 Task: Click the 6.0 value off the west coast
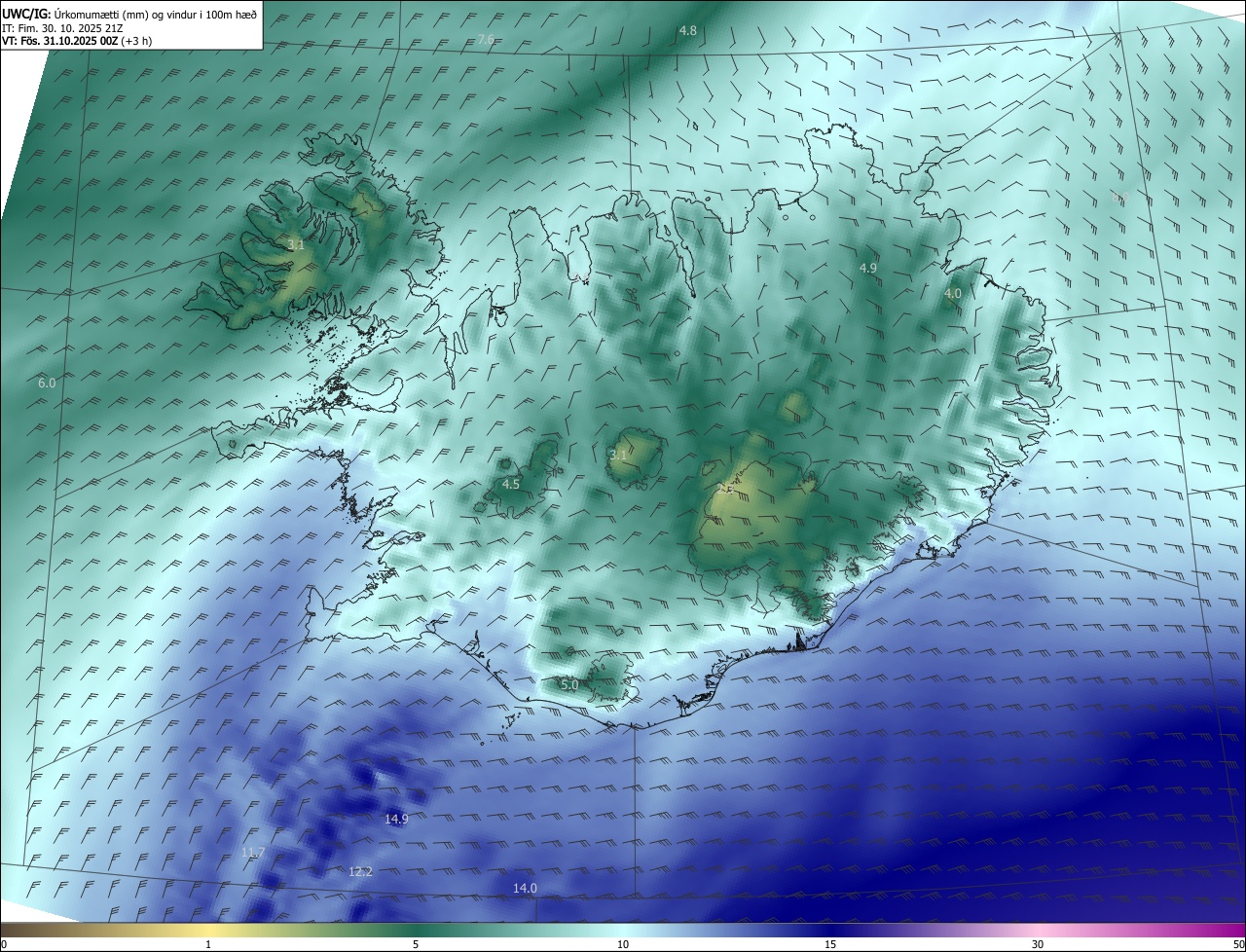click(47, 384)
